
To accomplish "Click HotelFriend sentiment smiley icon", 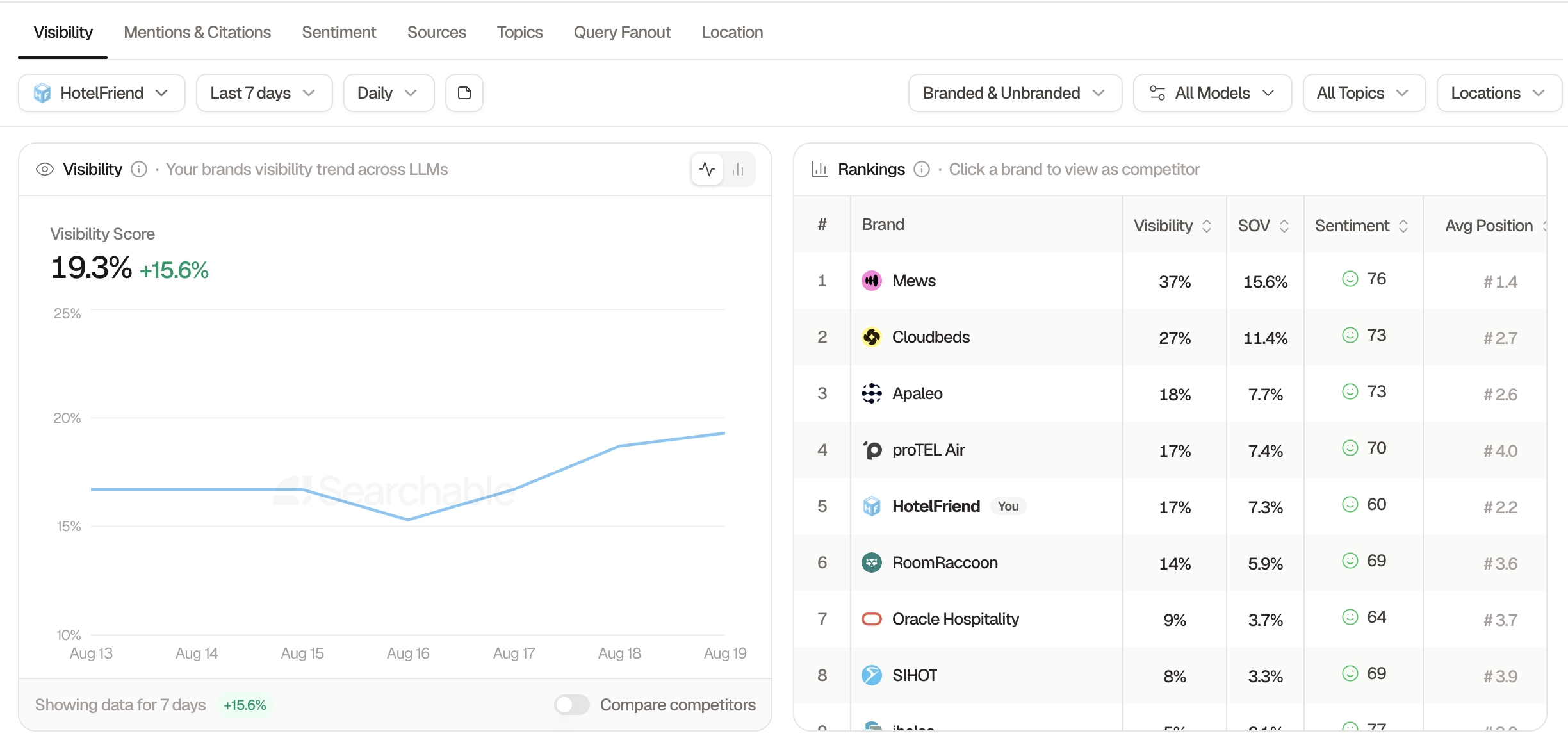I will (1350, 504).
